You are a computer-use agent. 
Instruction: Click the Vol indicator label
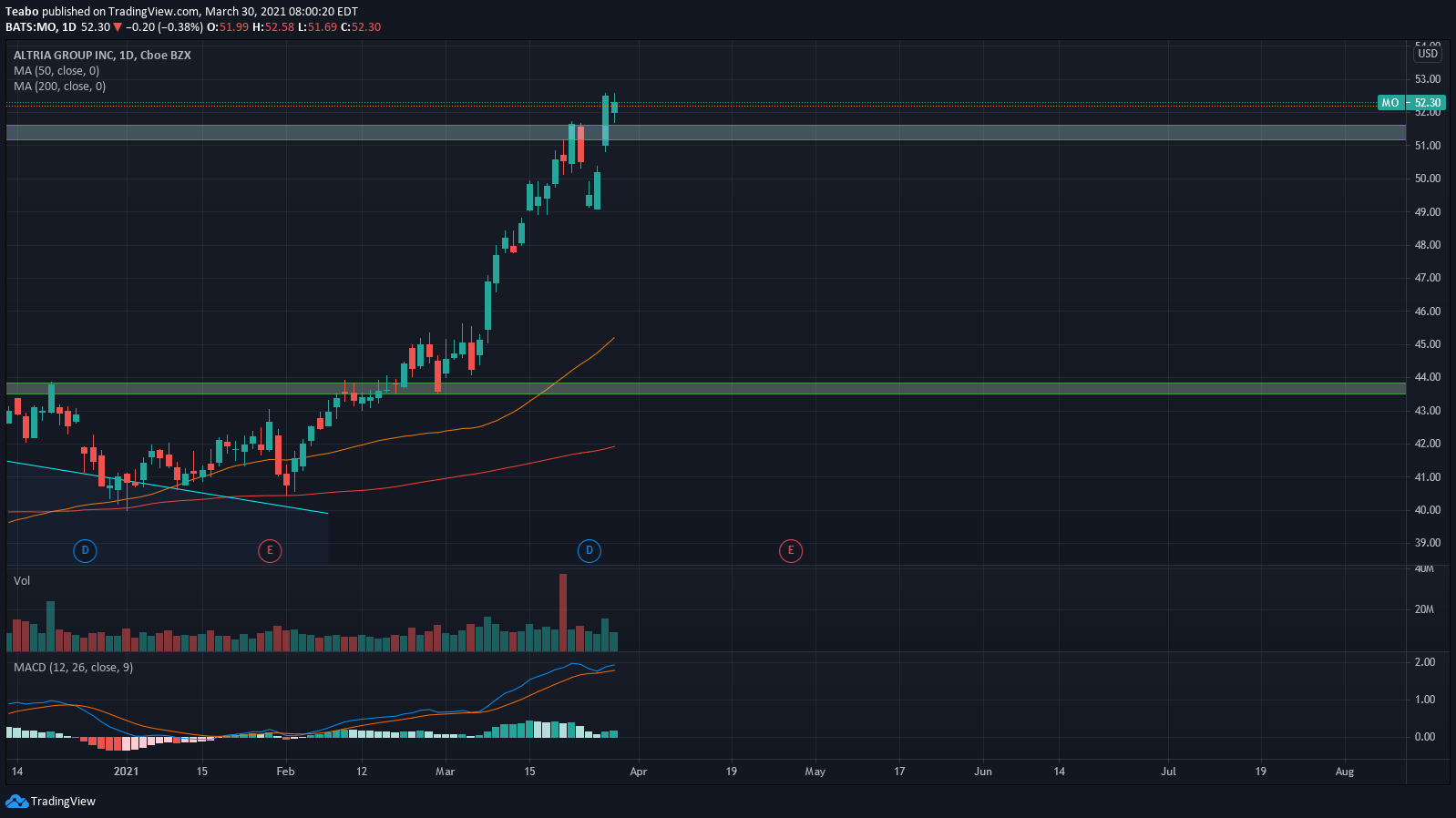tap(22, 580)
